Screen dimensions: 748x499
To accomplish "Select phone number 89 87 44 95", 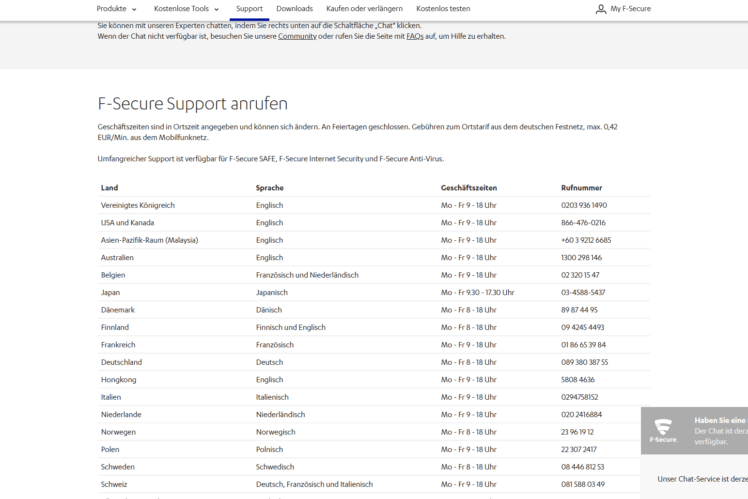I will 579,310.
